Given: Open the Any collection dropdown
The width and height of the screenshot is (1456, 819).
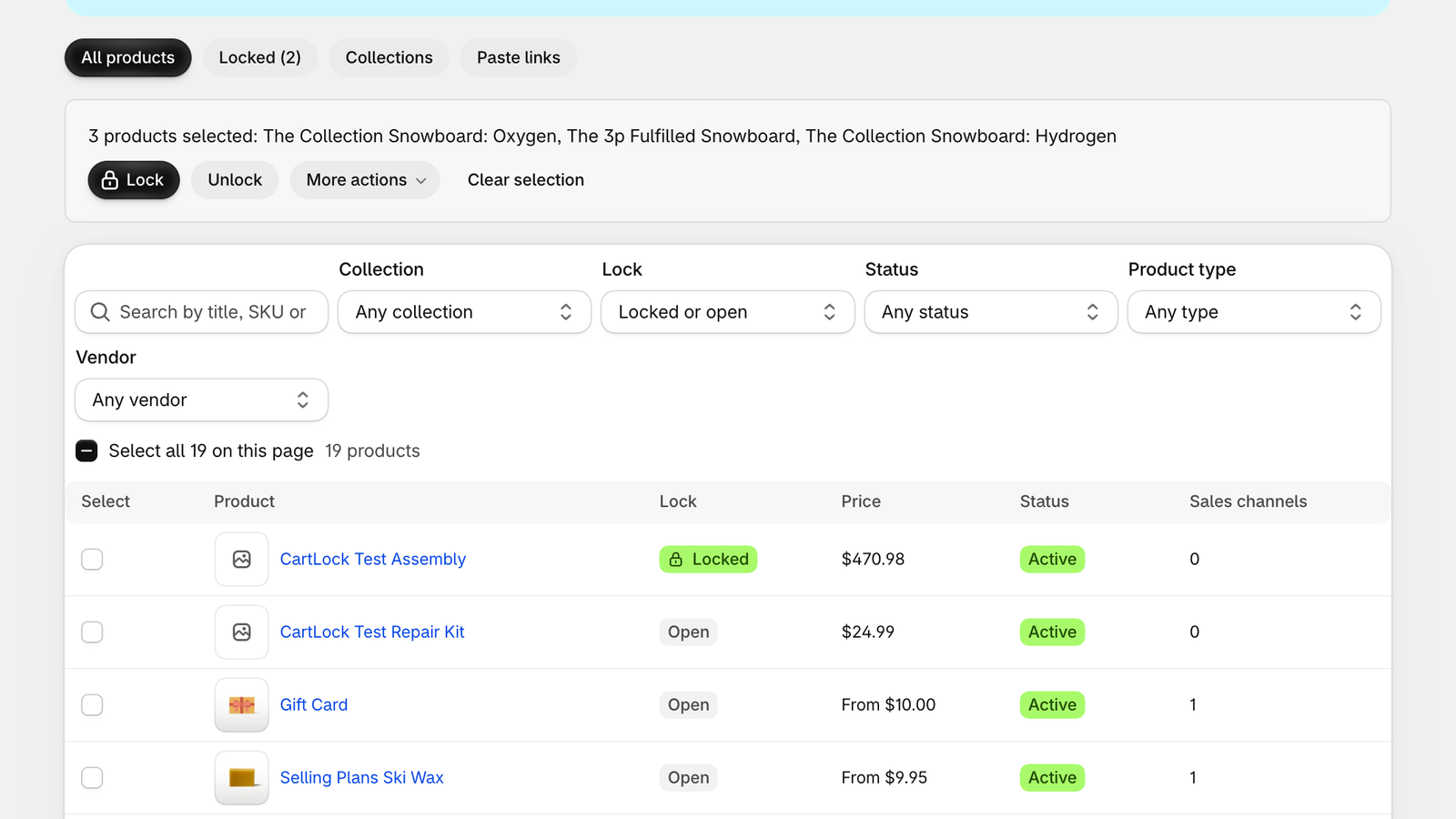Looking at the screenshot, I should tap(464, 312).
